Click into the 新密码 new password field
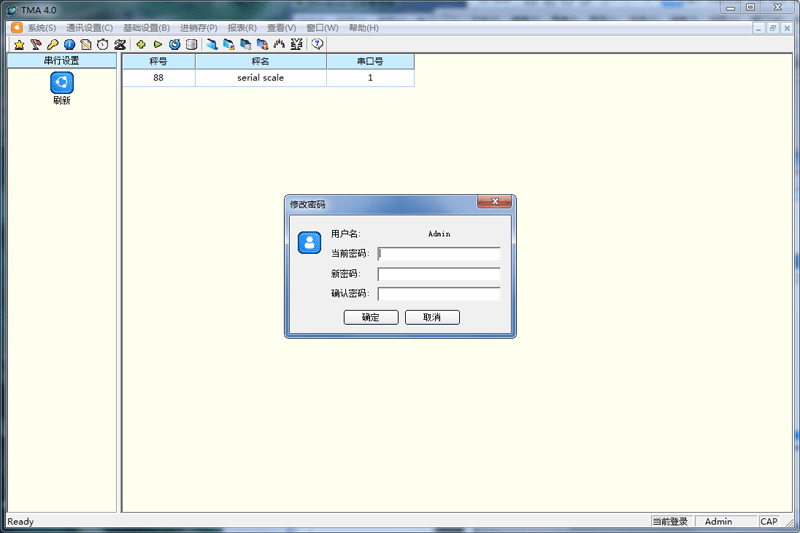Screen dimensions: 800x533 [439, 274]
